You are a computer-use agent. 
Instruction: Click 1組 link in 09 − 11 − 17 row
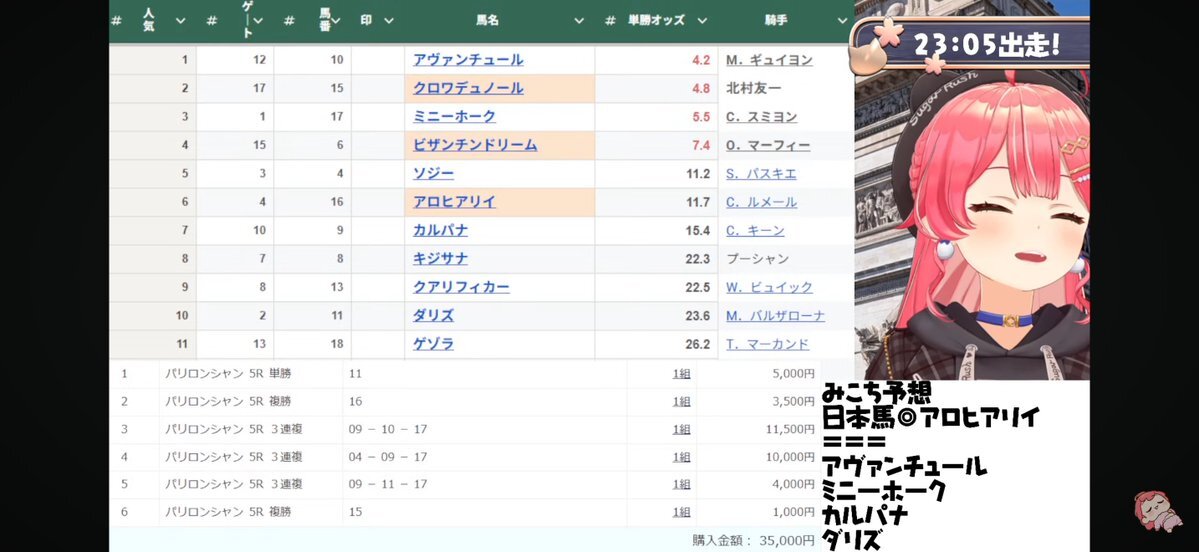(x=681, y=484)
